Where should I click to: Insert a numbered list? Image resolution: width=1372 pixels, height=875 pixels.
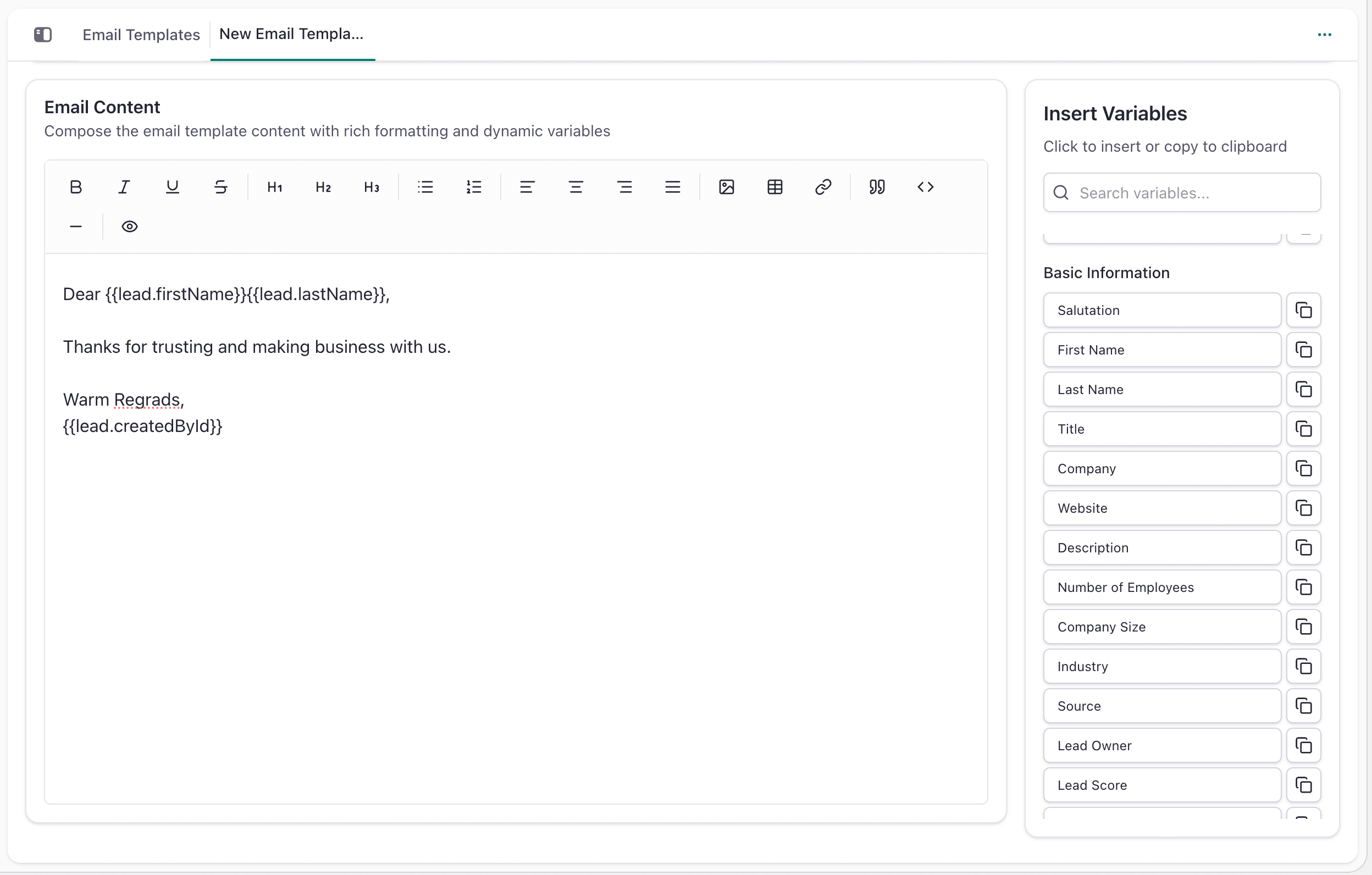tap(473, 187)
